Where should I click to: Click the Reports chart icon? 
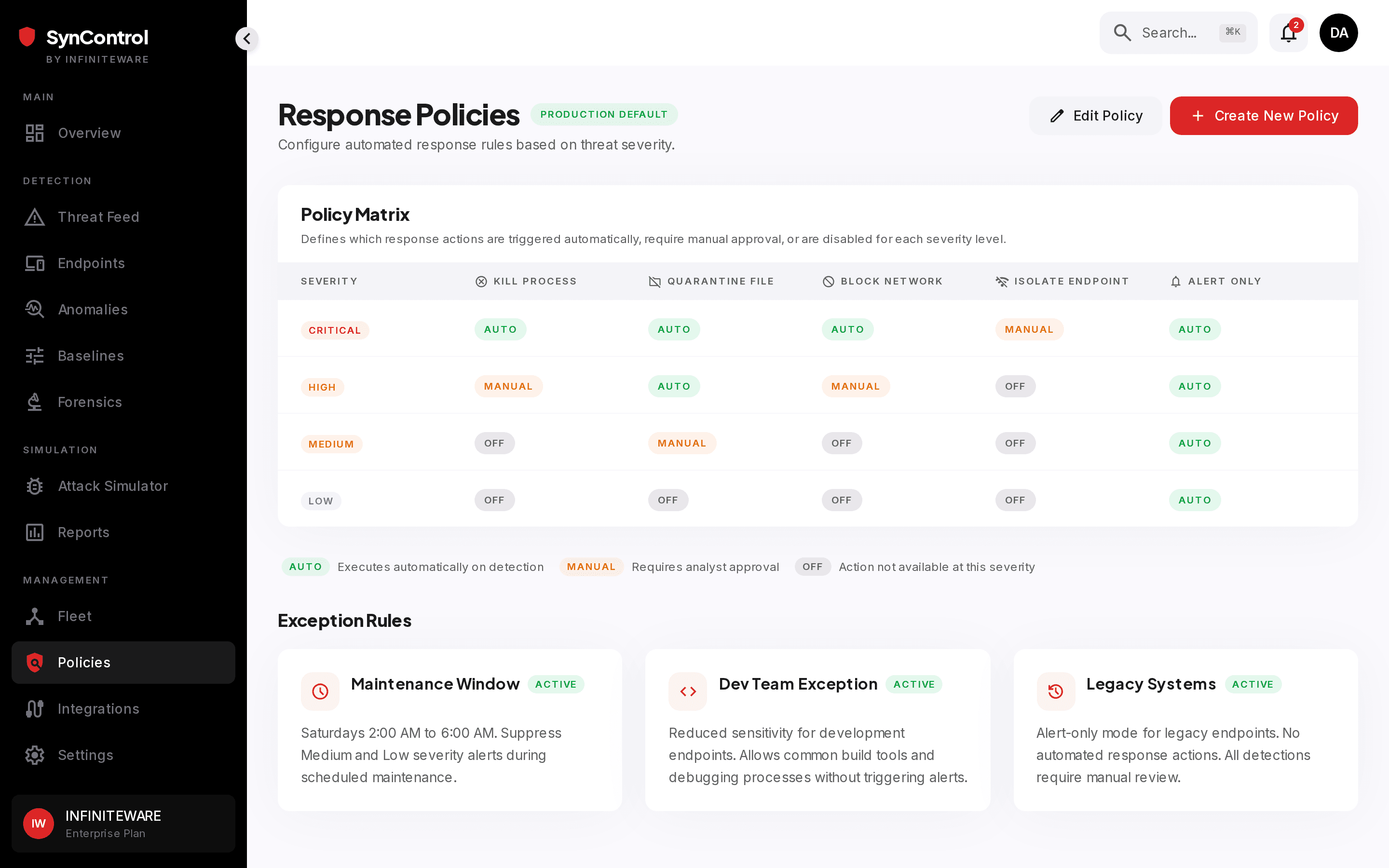coord(34,532)
